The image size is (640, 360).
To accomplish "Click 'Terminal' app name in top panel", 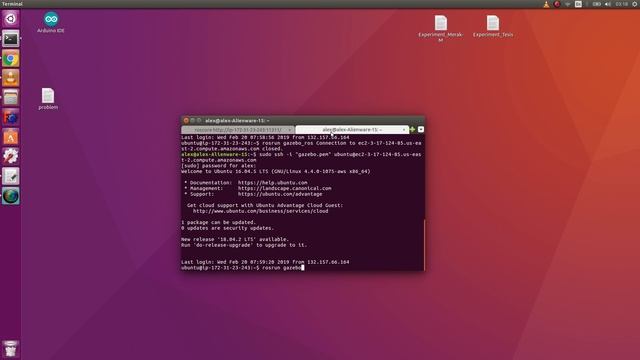I will point(12,4).
